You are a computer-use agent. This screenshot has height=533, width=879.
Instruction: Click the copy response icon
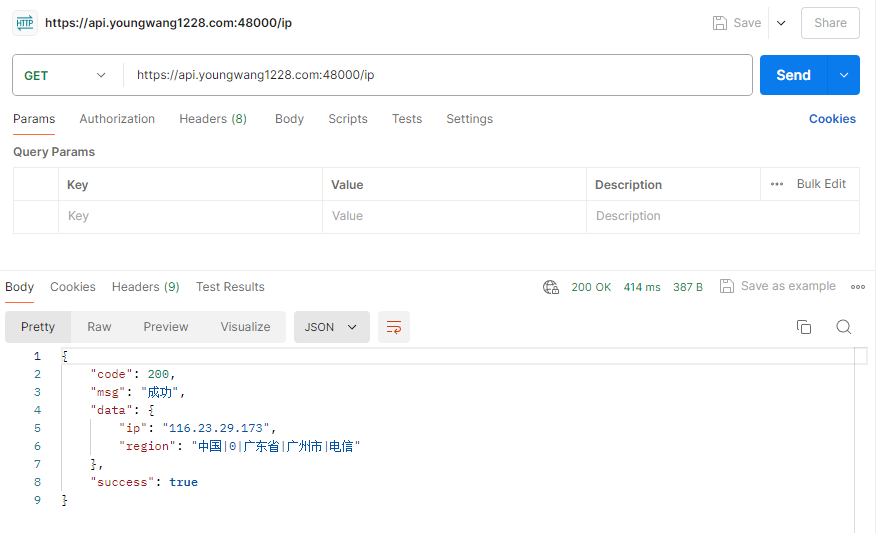(x=804, y=327)
